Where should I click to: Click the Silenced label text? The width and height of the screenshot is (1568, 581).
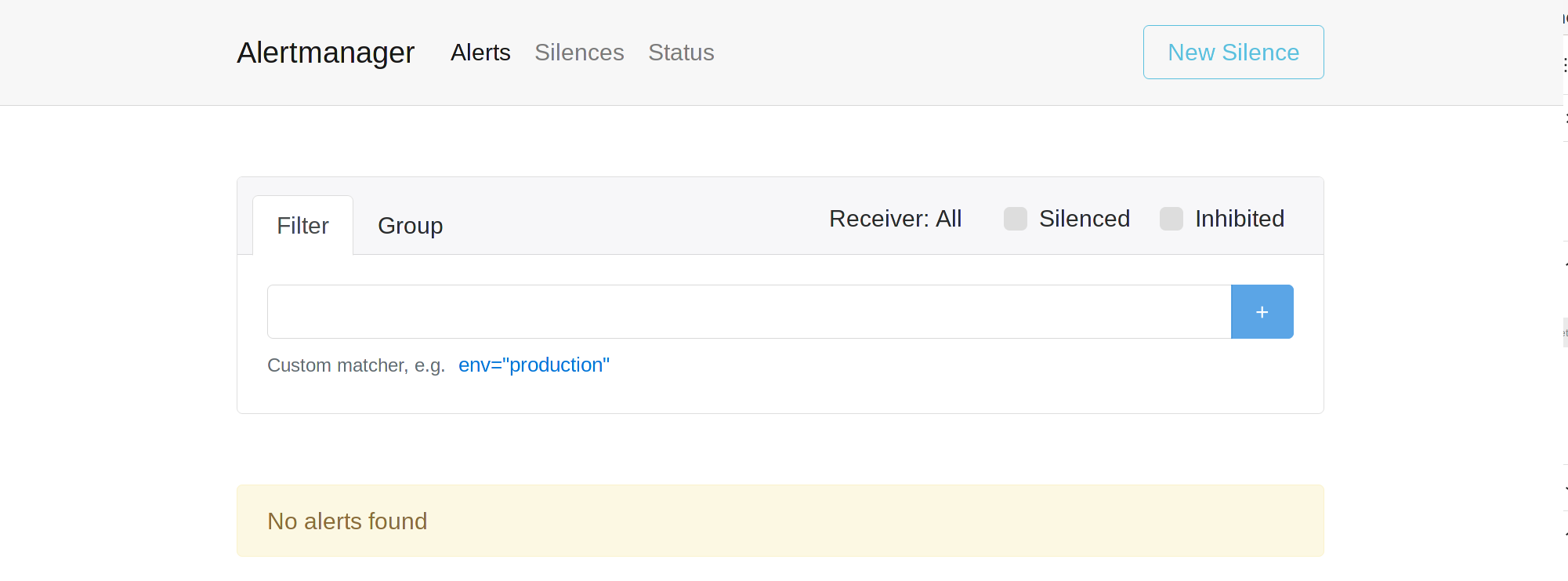pyautogui.click(x=1084, y=219)
